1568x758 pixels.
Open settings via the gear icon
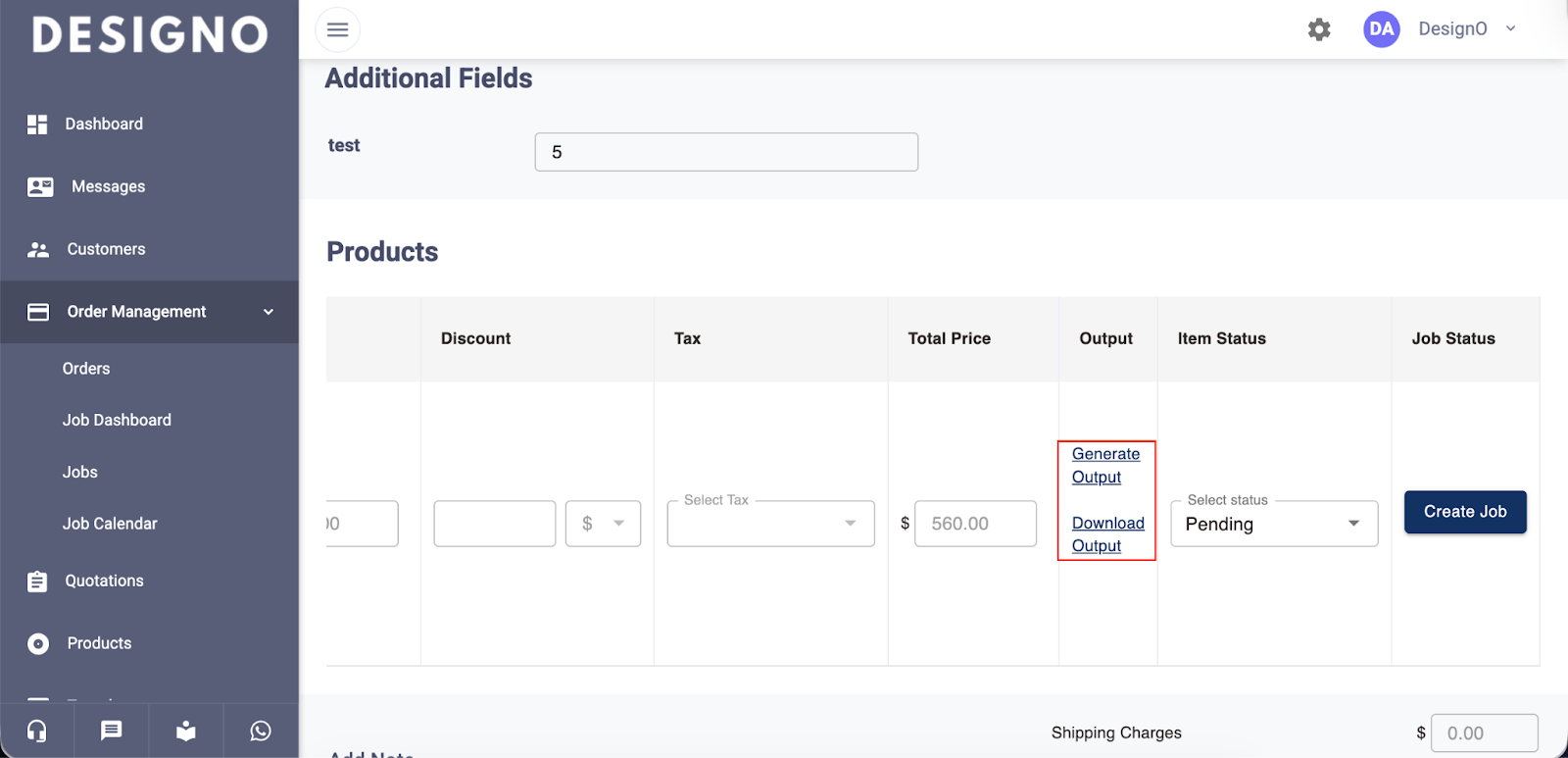pos(1319,29)
